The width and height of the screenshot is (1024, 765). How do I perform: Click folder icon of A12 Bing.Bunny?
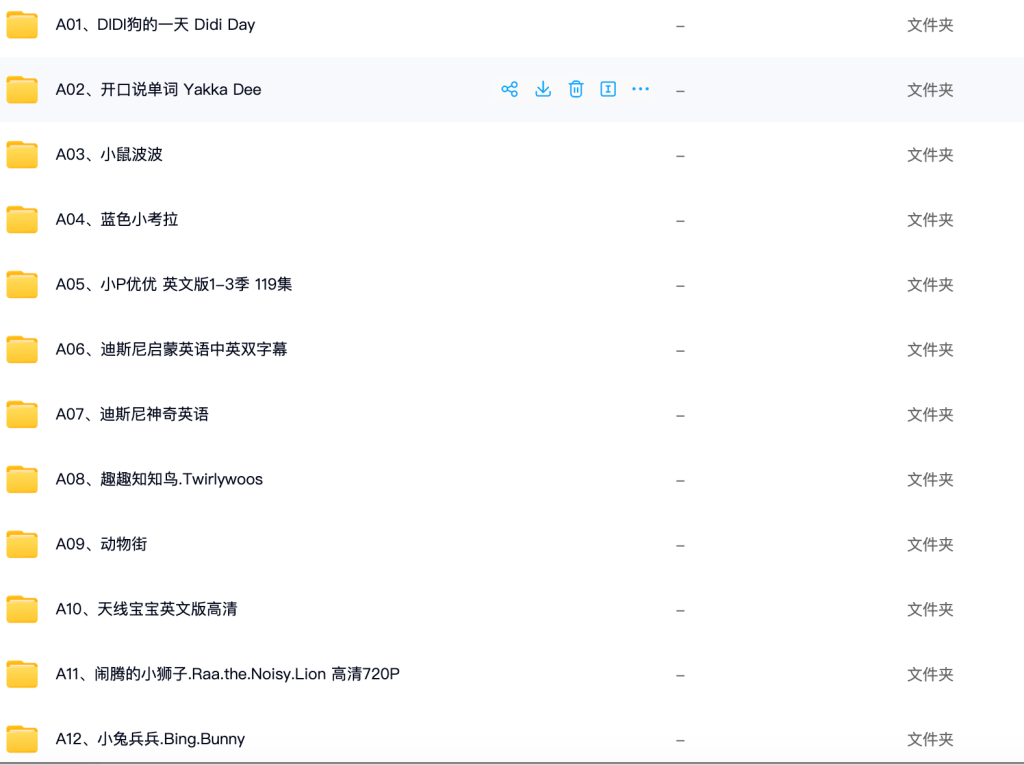(x=22, y=740)
